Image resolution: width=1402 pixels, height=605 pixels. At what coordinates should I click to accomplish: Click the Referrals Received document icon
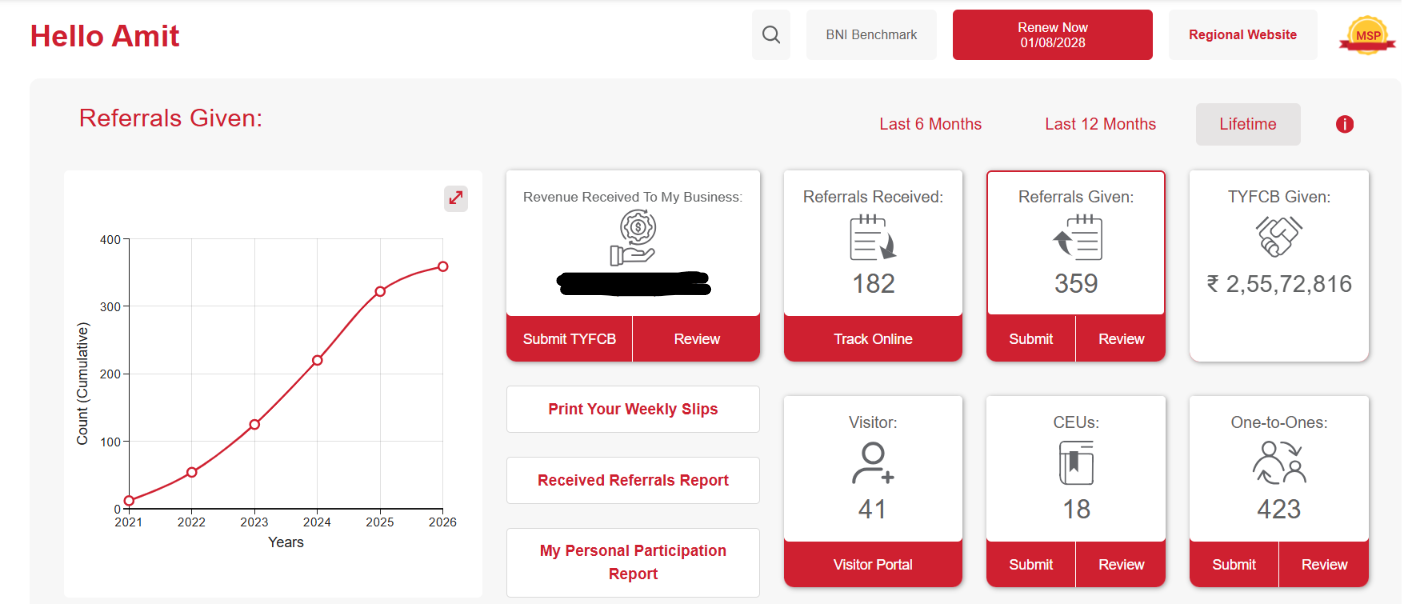tap(873, 238)
